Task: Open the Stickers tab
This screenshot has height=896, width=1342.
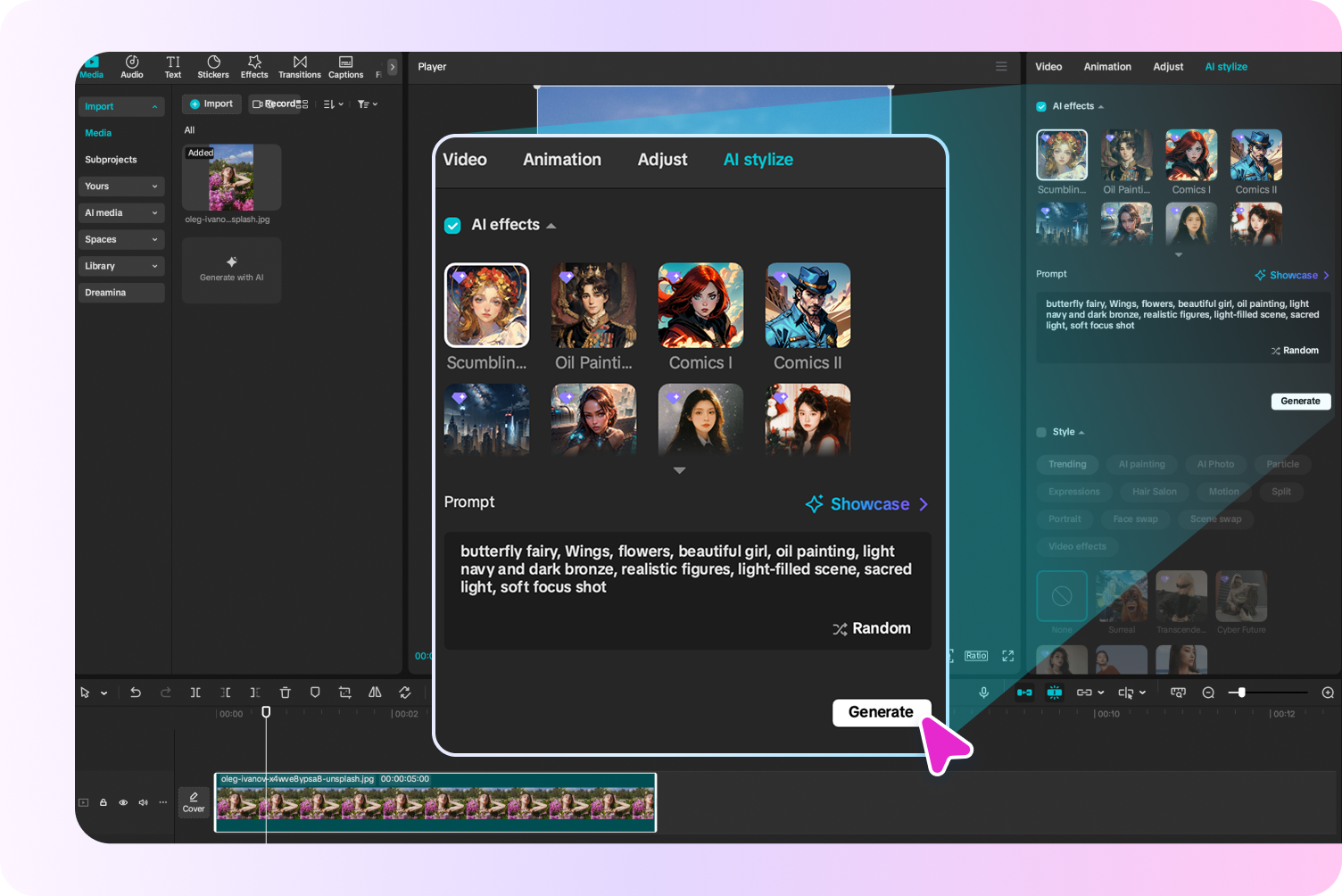Action: coord(213,67)
